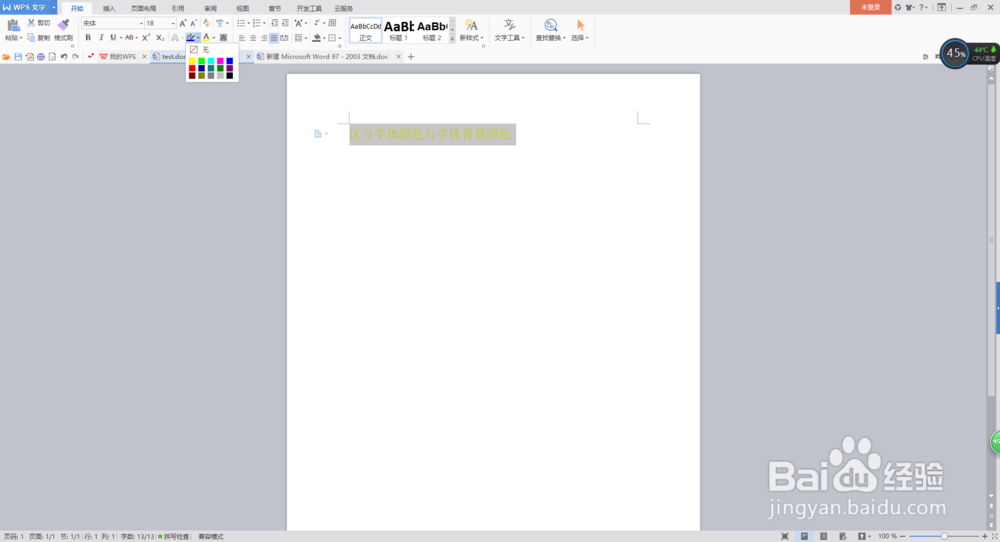This screenshot has width=1000, height=542.
Task: Click the open folder quick-access icon
Action: (6, 57)
